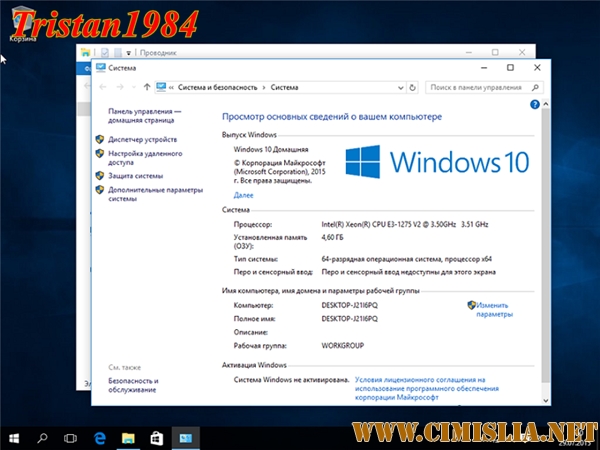The height and width of the screenshot is (450, 600).
Task: Select the Windows 10 Домашняя edition text
Action: [271, 150]
